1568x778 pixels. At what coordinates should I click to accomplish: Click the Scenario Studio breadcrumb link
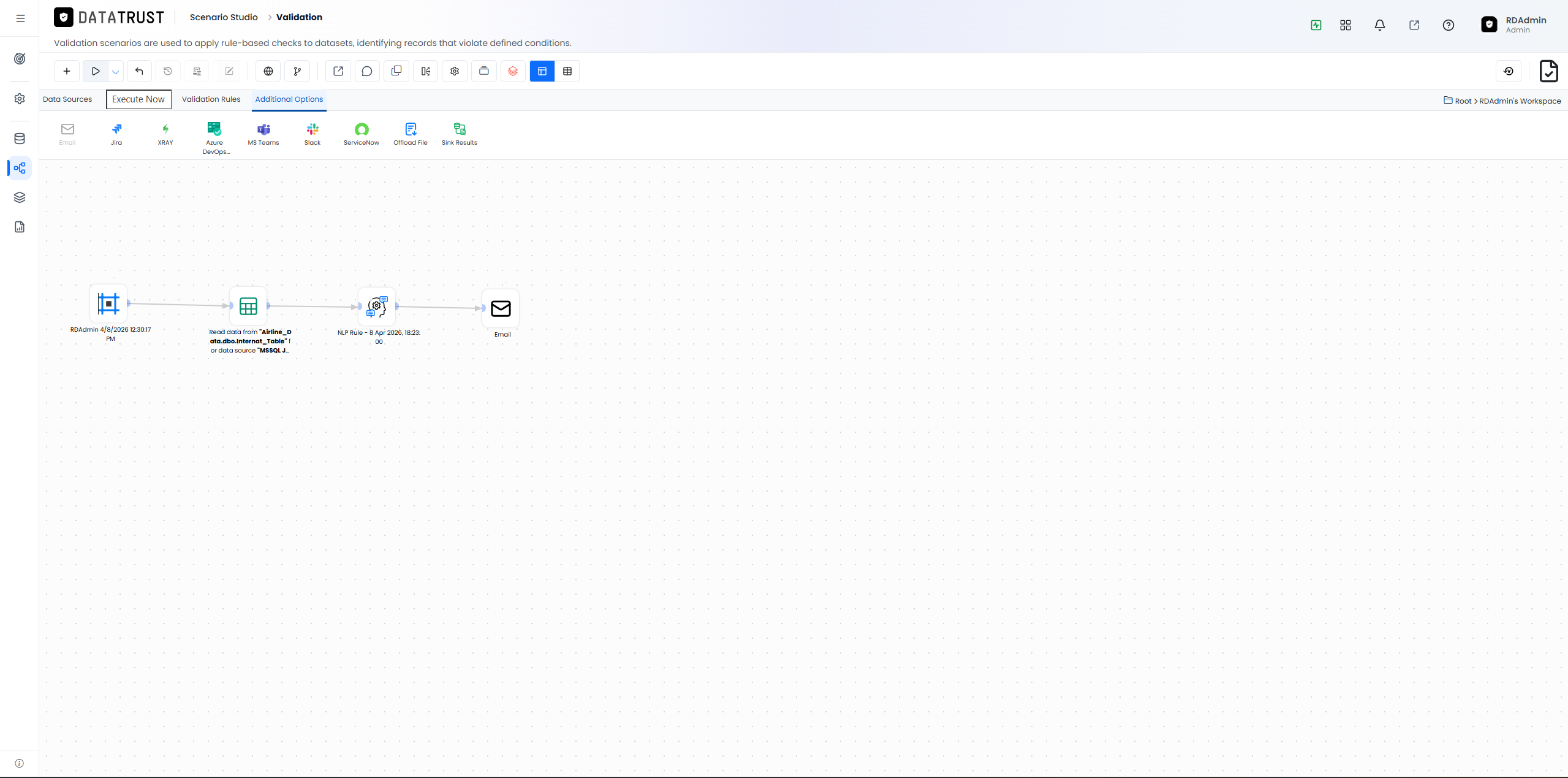pos(224,17)
